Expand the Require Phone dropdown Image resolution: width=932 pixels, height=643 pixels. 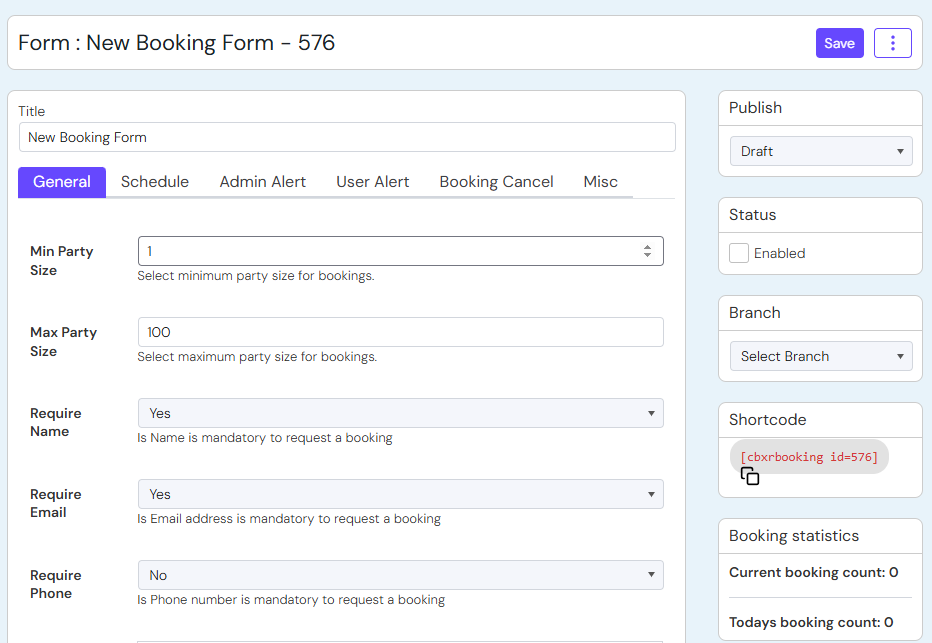coord(401,575)
